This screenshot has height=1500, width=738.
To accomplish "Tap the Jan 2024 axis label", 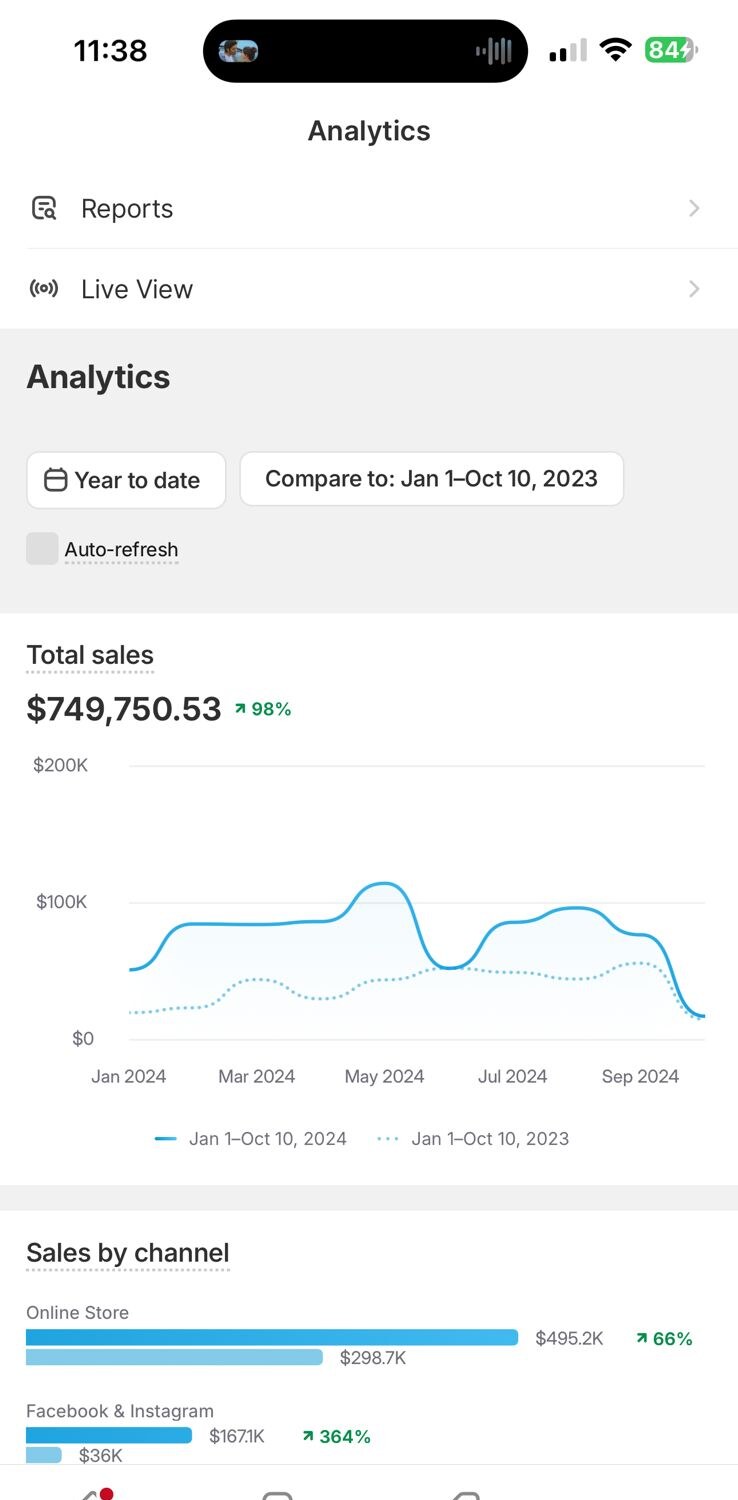I will [128, 1076].
